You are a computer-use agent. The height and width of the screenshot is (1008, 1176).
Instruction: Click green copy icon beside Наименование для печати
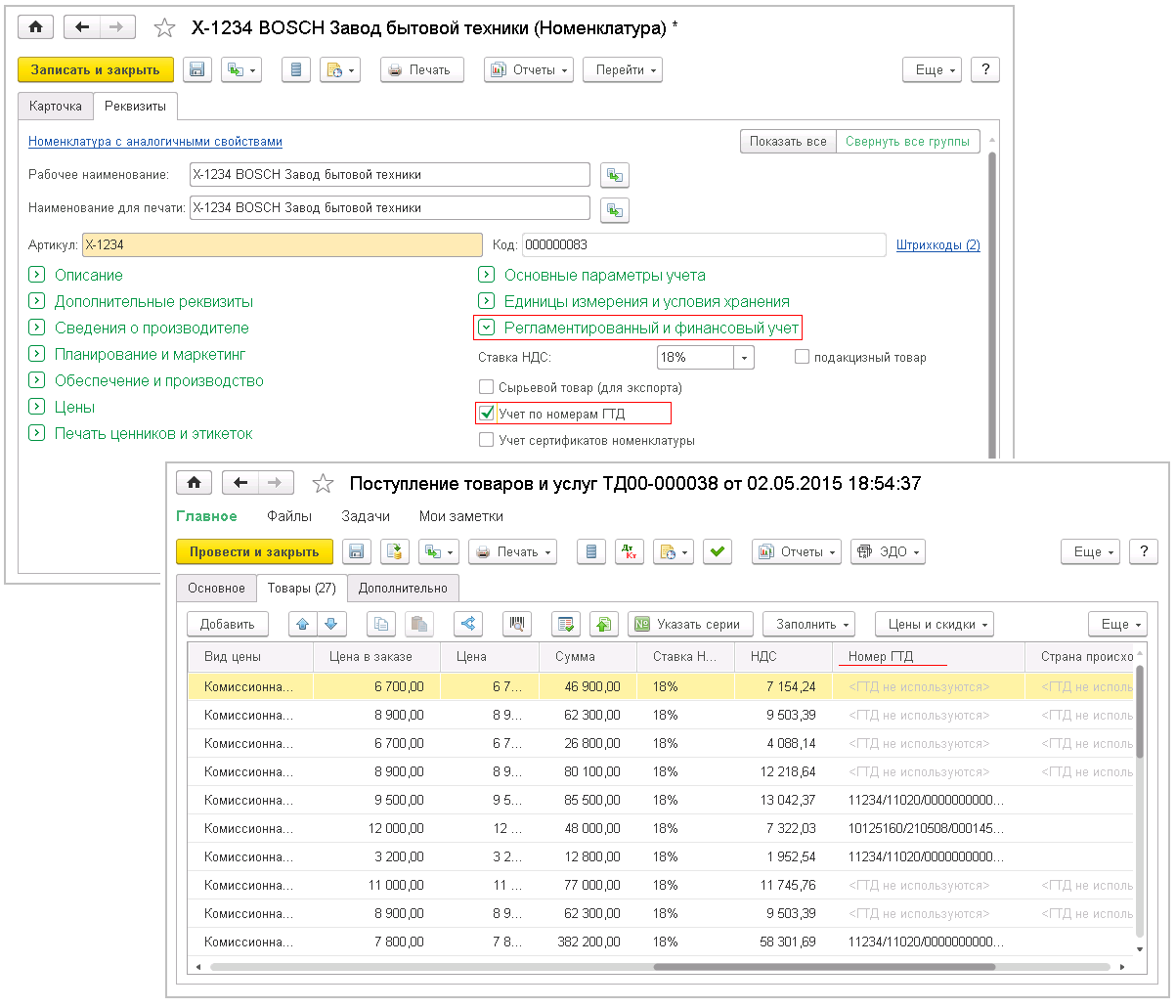click(614, 209)
